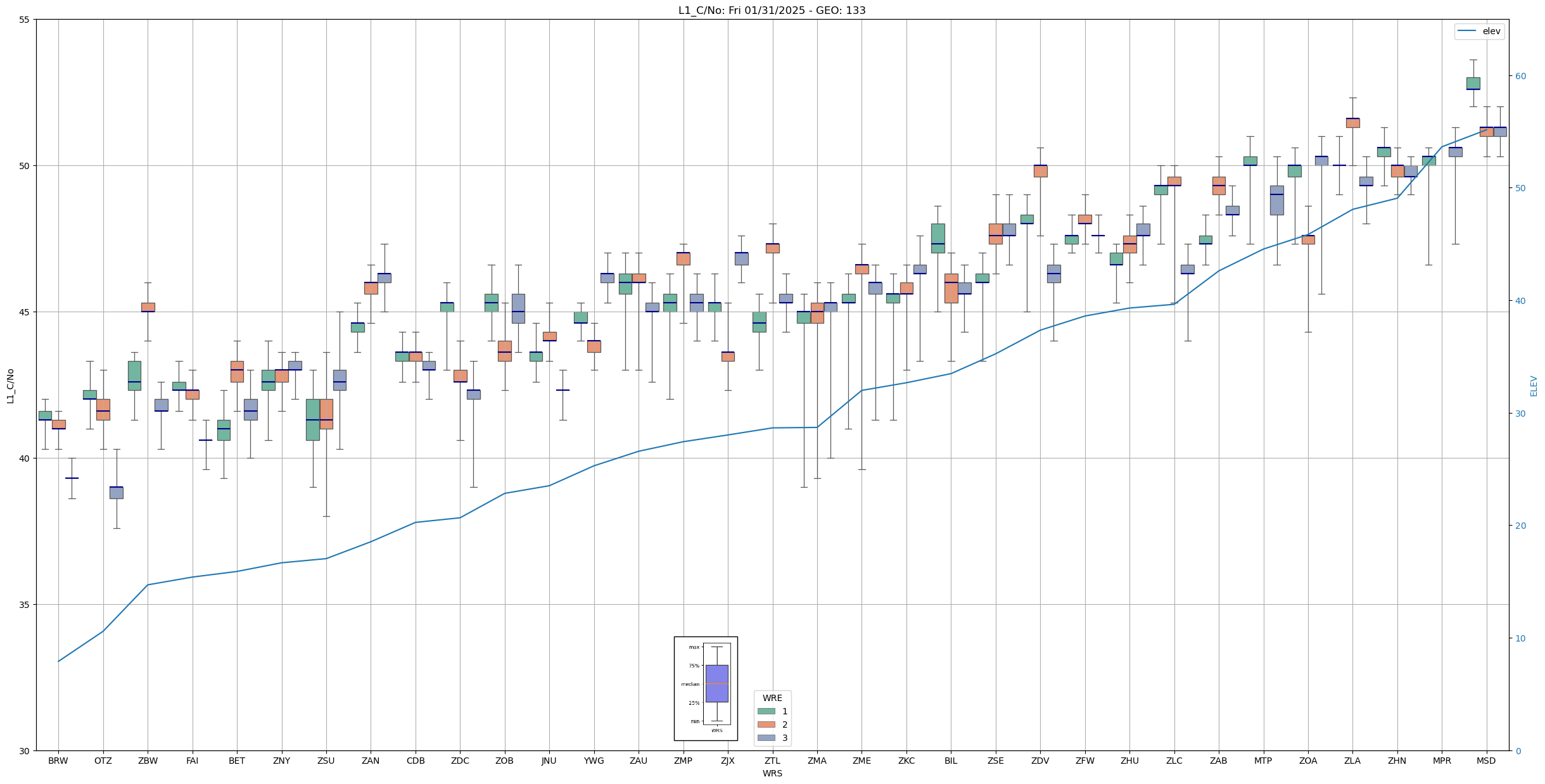
Task: Click the ELEV right axis title
Action: 1534,386
